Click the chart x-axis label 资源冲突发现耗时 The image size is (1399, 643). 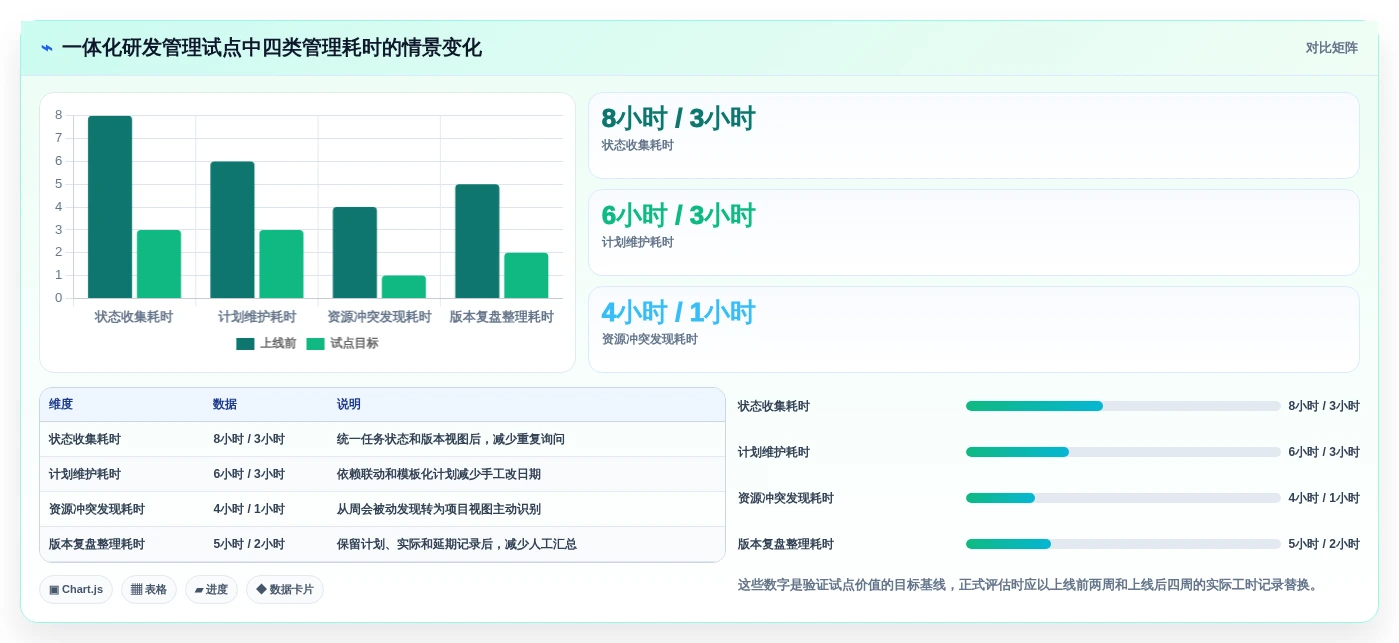point(379,317)
